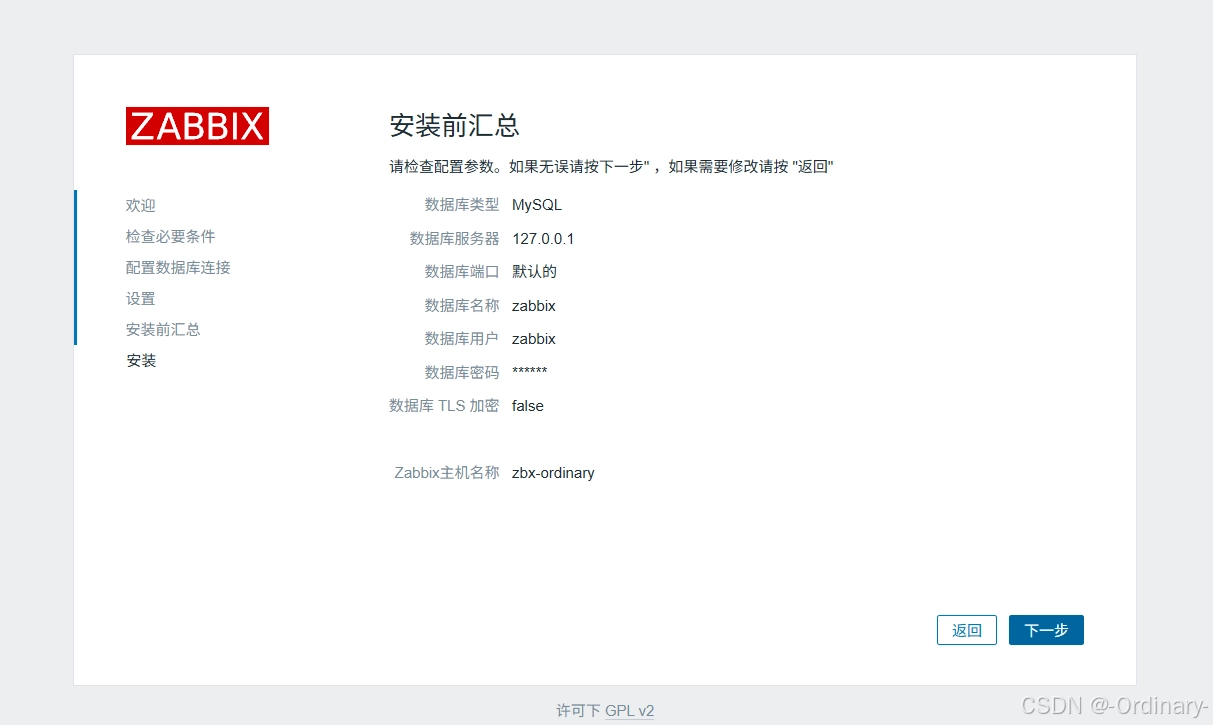Click the MySQL database type value
1213x725 pixels.
pos(537,205)
